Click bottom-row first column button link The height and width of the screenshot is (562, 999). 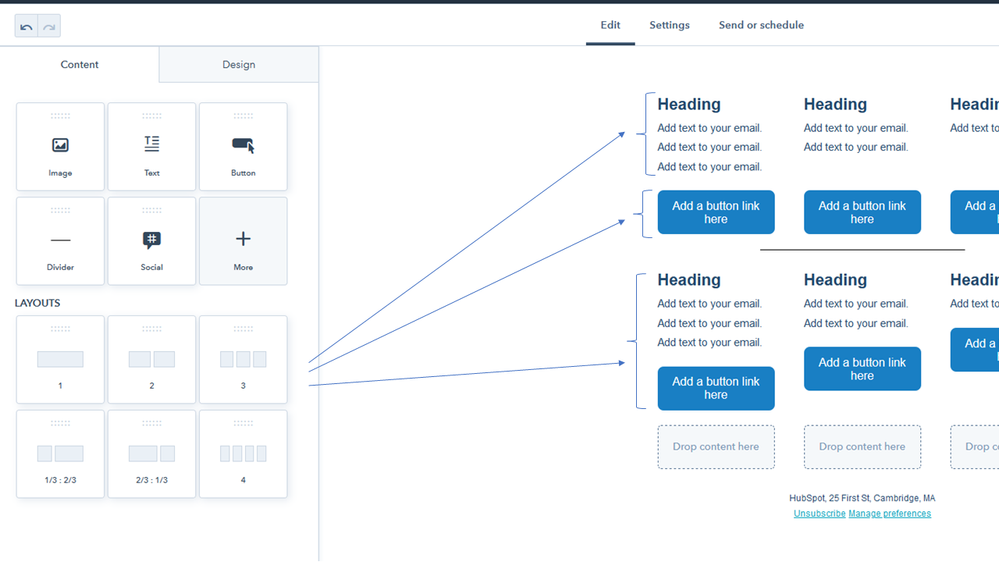click(x=715, y=388)
